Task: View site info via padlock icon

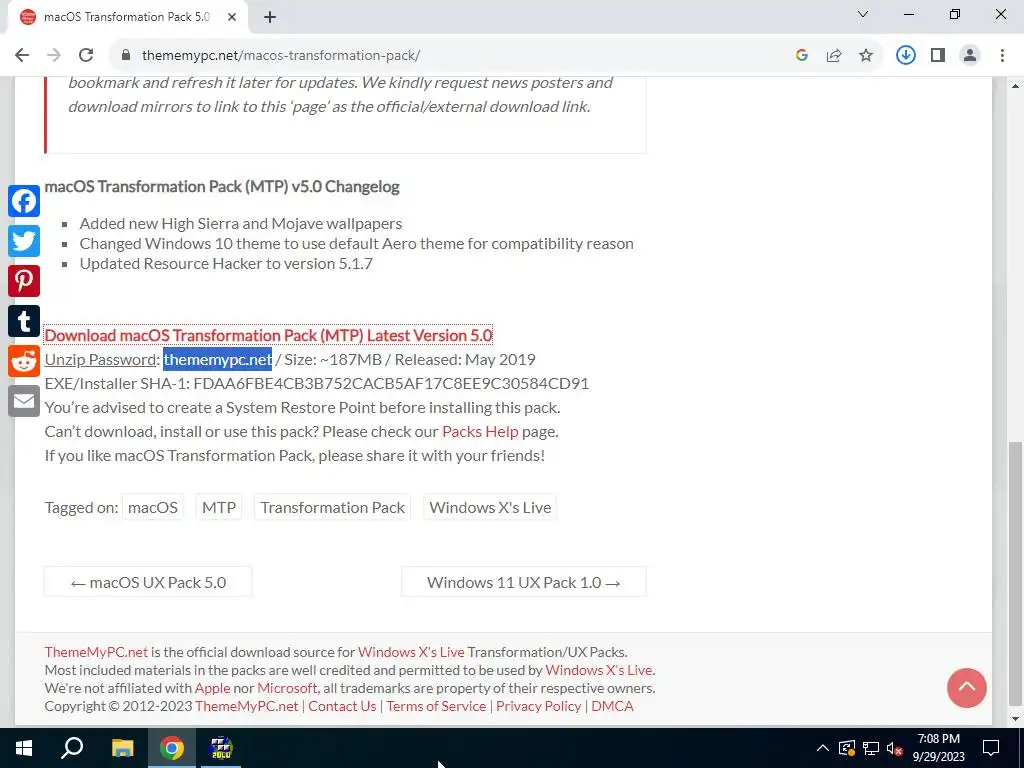Action: (126, 55)
